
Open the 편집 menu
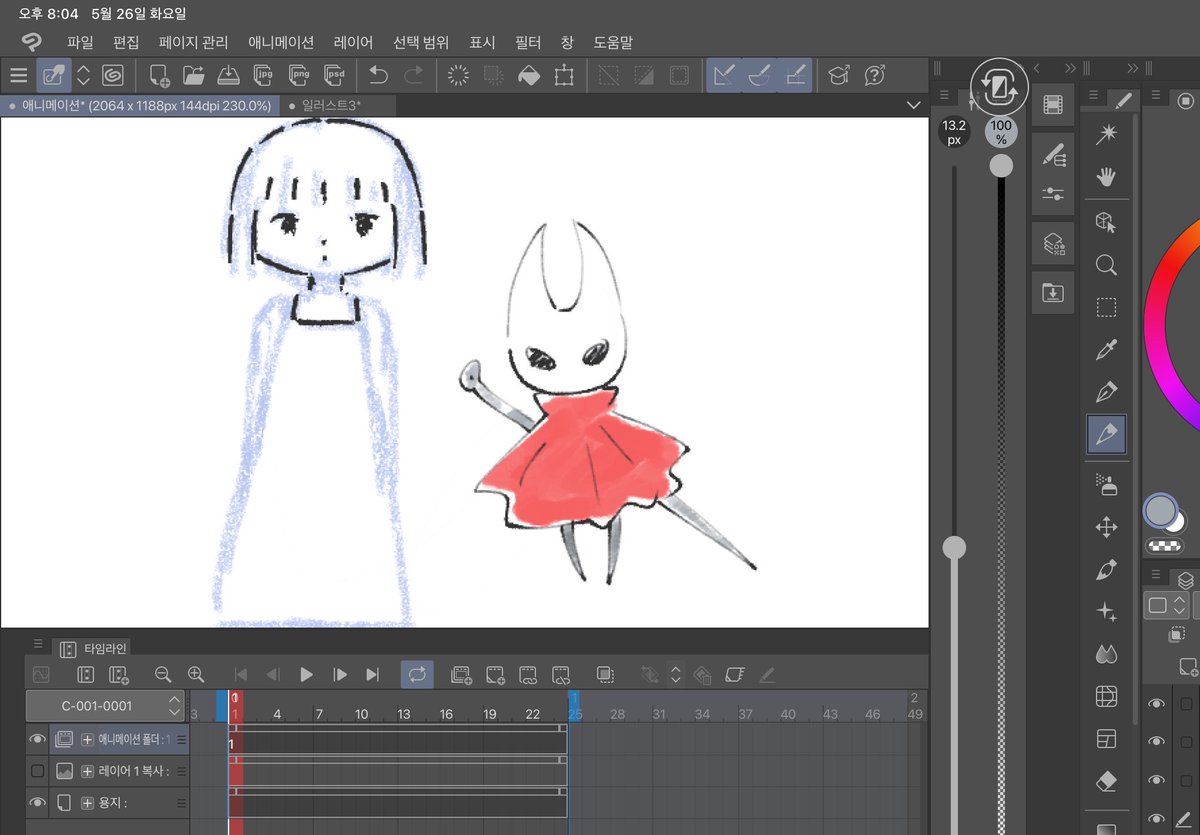(126, 43)
